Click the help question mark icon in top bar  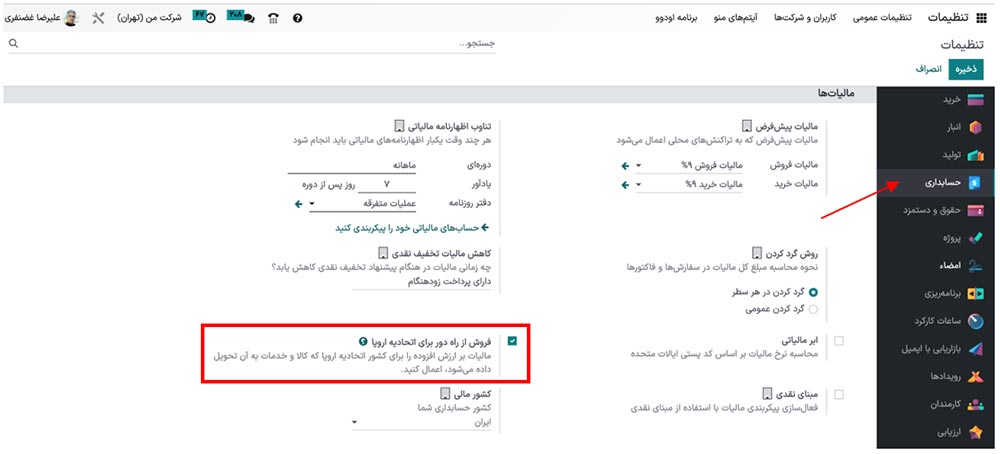tap(297, 18)
